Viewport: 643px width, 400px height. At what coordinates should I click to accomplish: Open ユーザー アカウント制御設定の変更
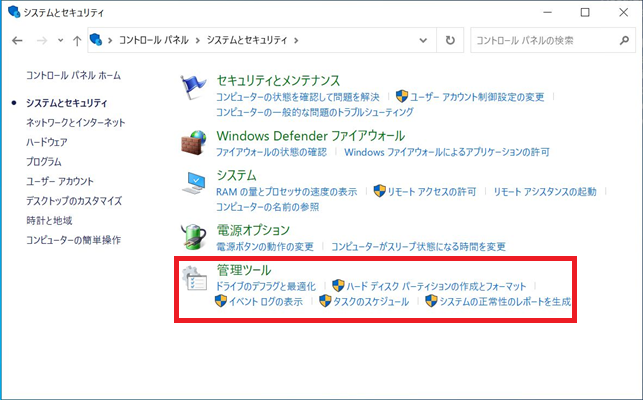[477, 97]
